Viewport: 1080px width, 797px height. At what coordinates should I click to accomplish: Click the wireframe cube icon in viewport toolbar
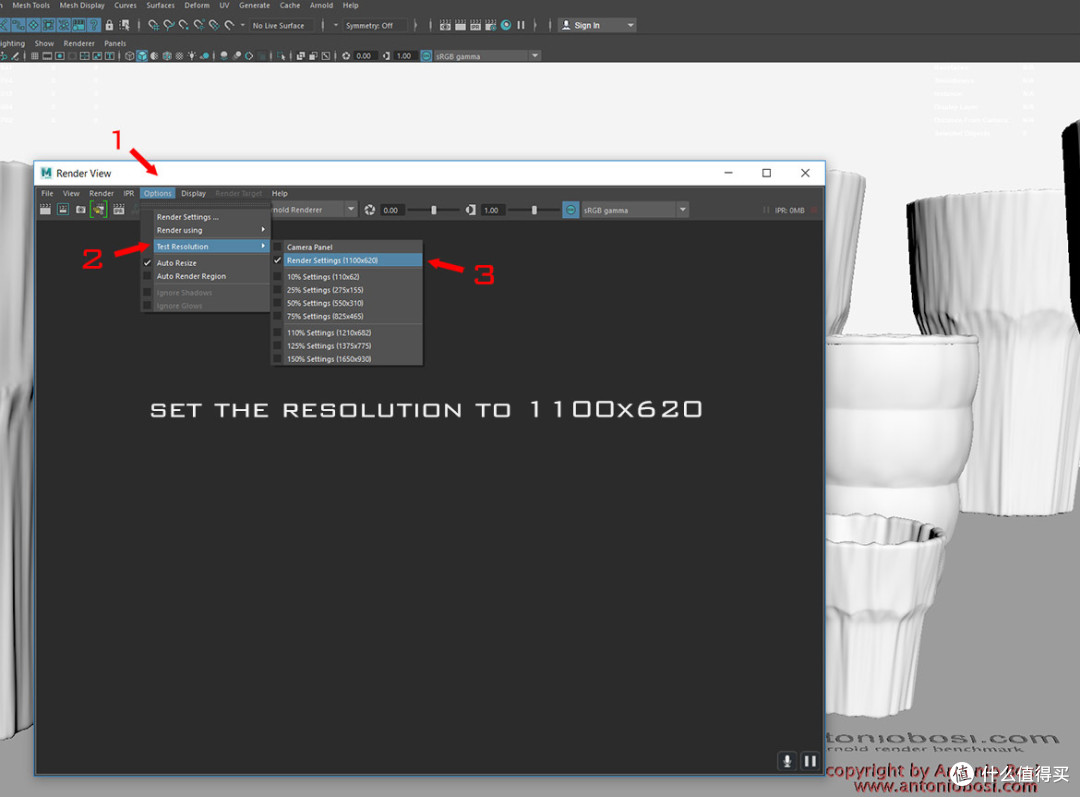point(129,56)
